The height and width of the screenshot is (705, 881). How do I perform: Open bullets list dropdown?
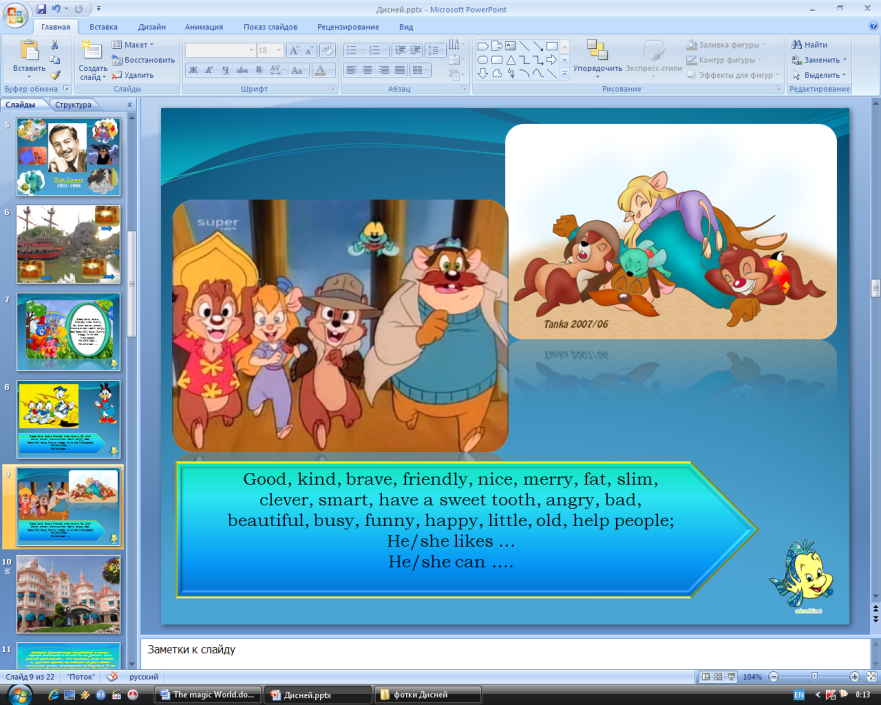point(362,51)
